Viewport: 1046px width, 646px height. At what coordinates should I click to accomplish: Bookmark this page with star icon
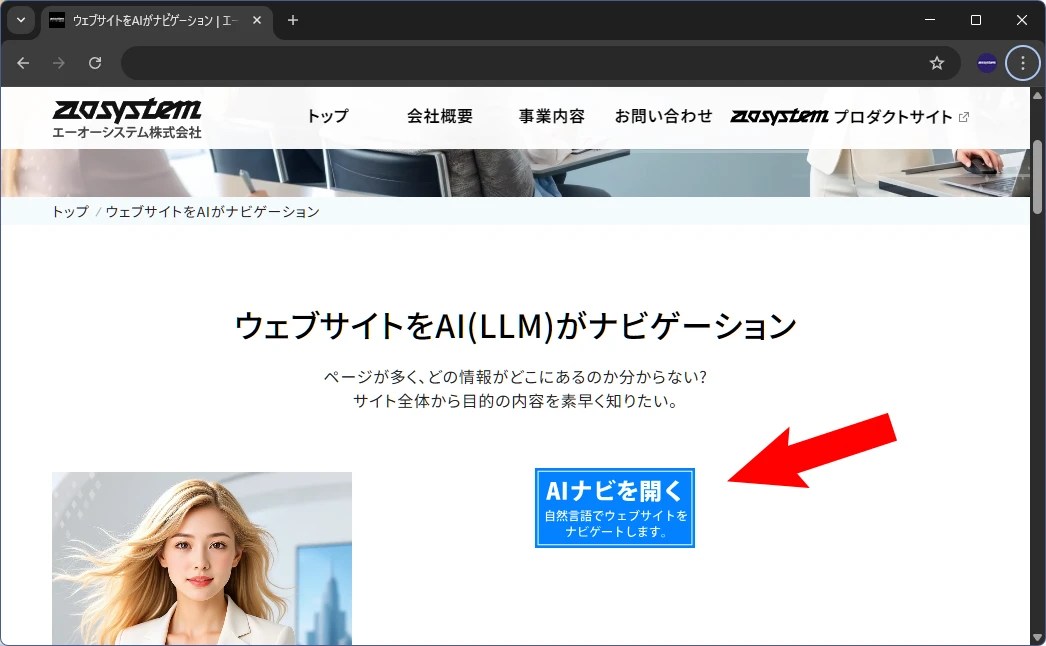pos(937,63)
